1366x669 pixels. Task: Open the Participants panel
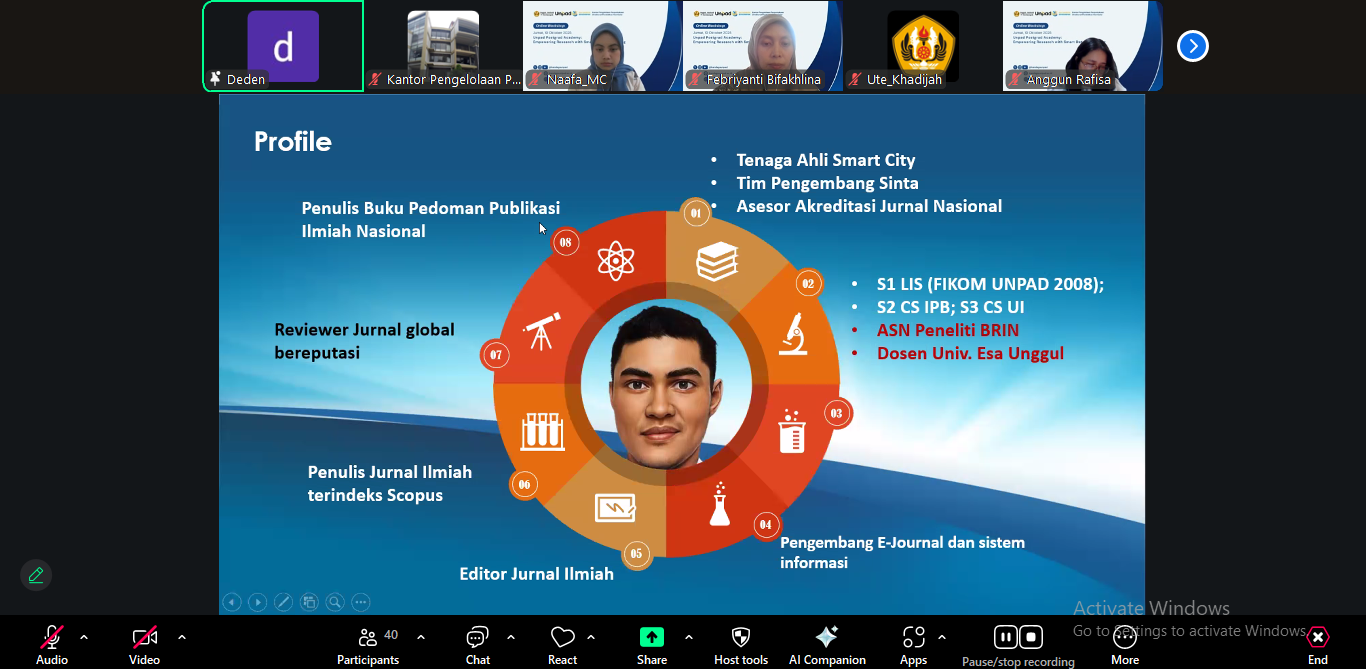click(x=368, y=645)
